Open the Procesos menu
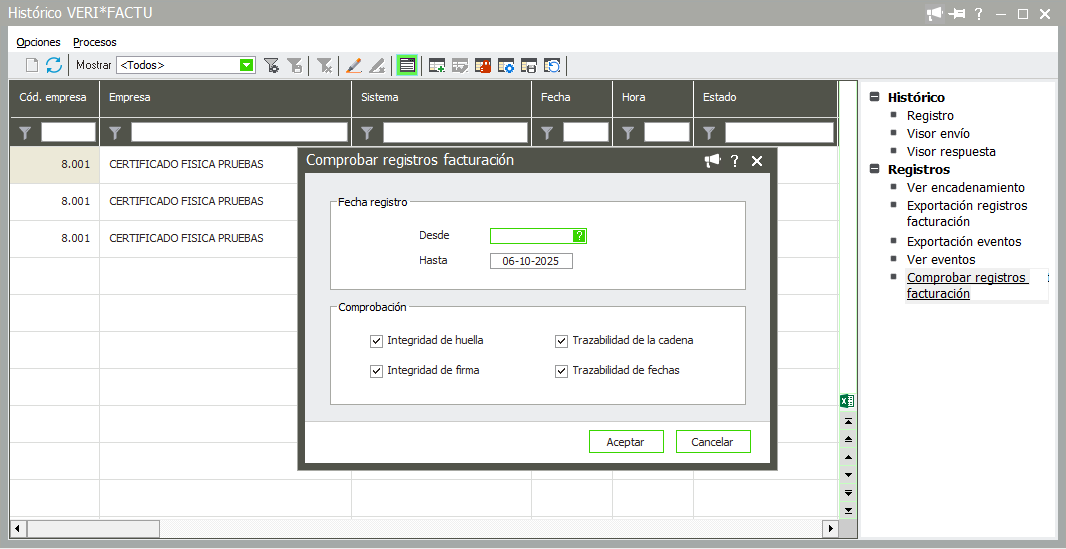Image resolution: width=1066 pixels, height=549 pixels. 95,42
